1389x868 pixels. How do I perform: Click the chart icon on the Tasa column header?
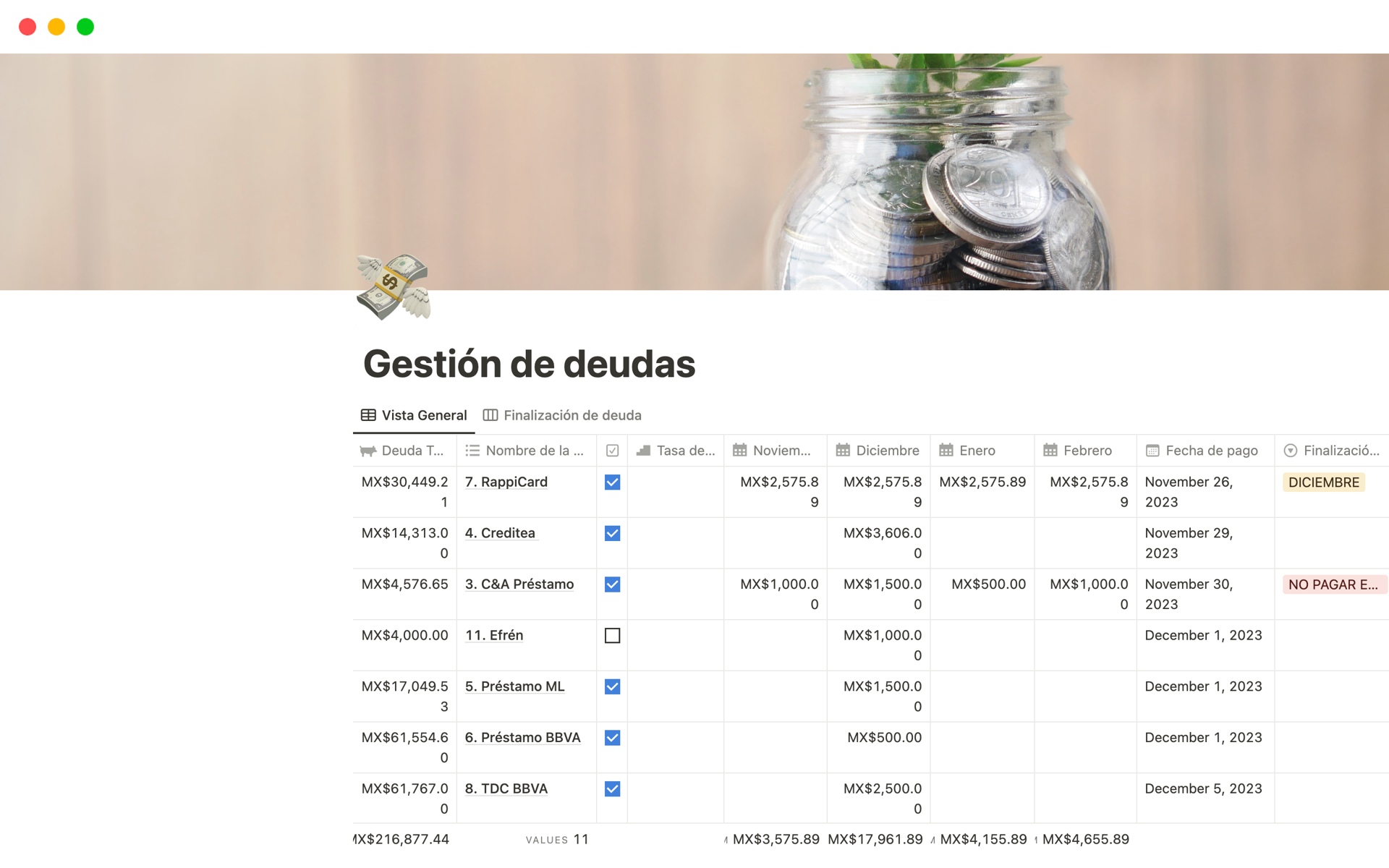(643, 450)
